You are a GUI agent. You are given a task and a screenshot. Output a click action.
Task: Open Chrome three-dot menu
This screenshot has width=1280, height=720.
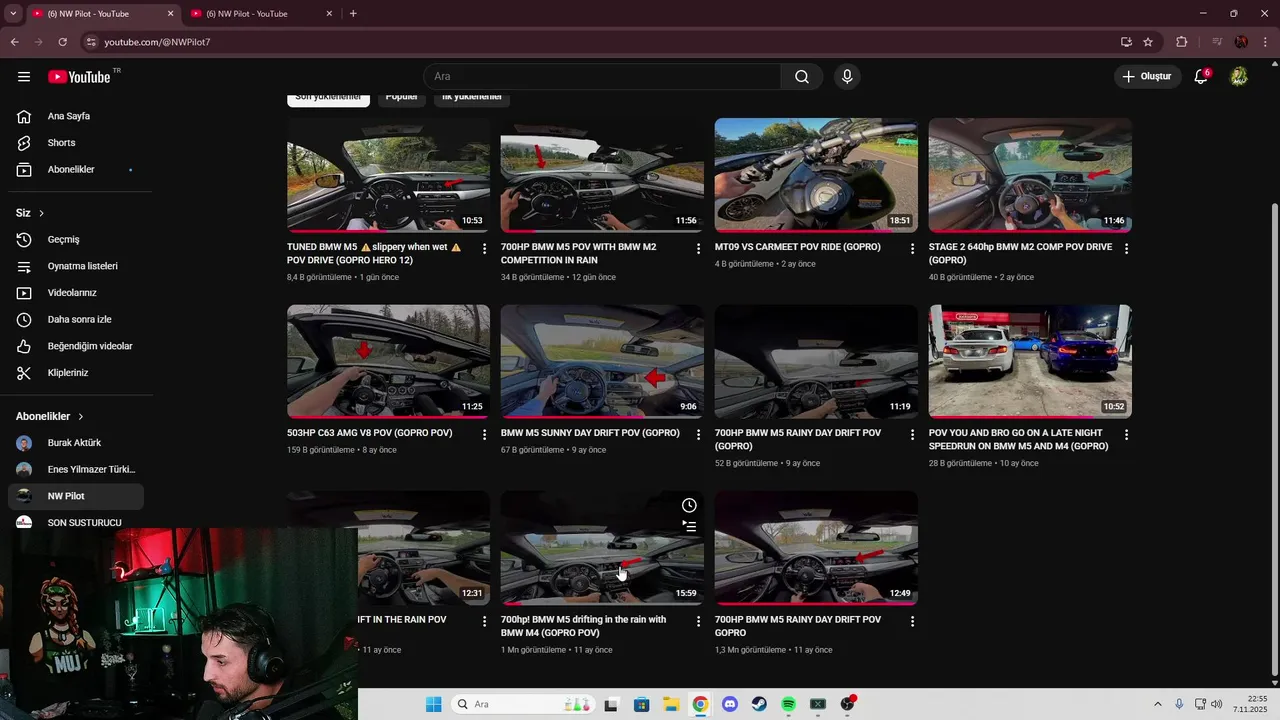click(1263, 42)
